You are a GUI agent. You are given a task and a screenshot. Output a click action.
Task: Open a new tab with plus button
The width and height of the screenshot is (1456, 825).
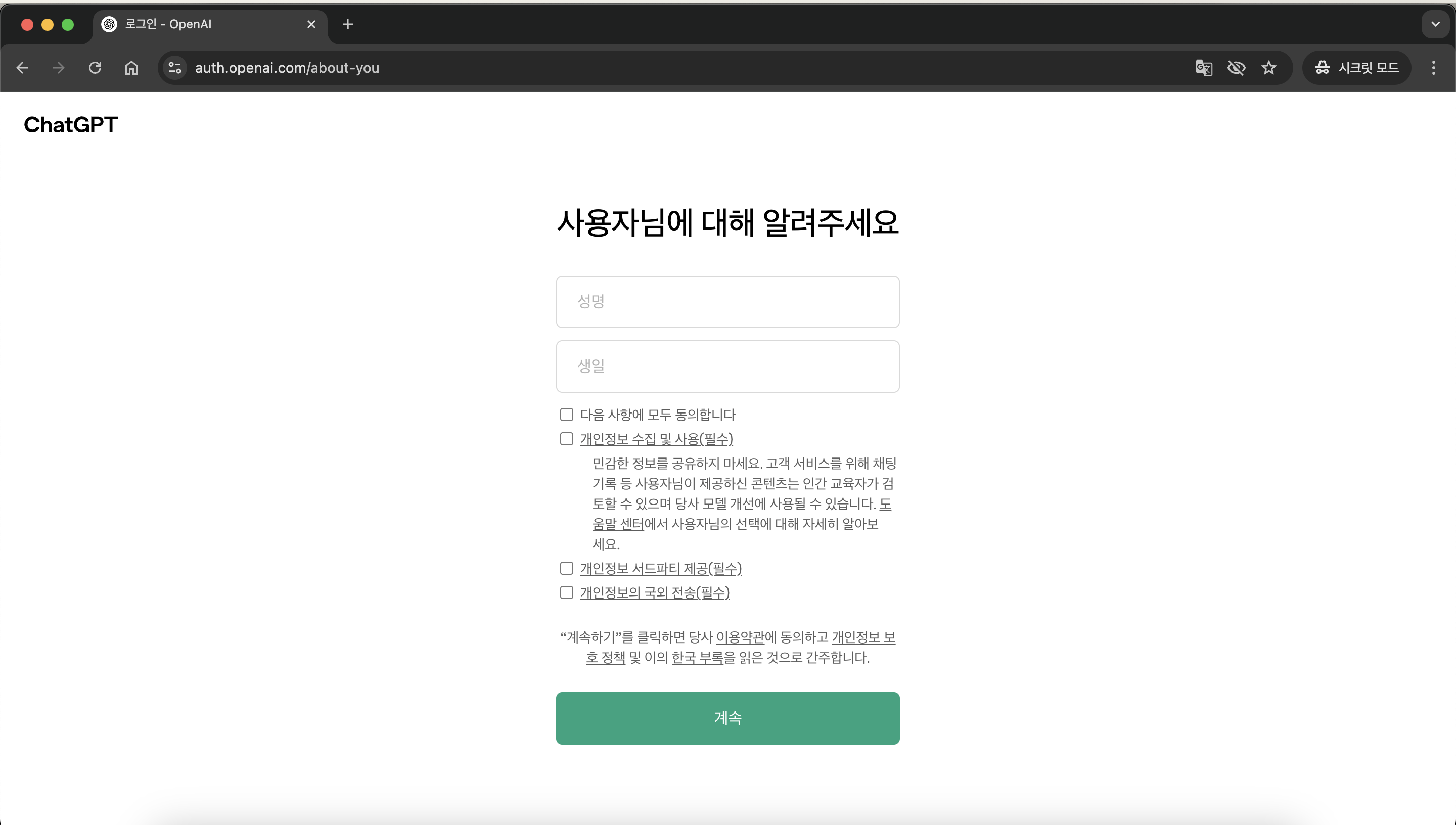(348, 24)
